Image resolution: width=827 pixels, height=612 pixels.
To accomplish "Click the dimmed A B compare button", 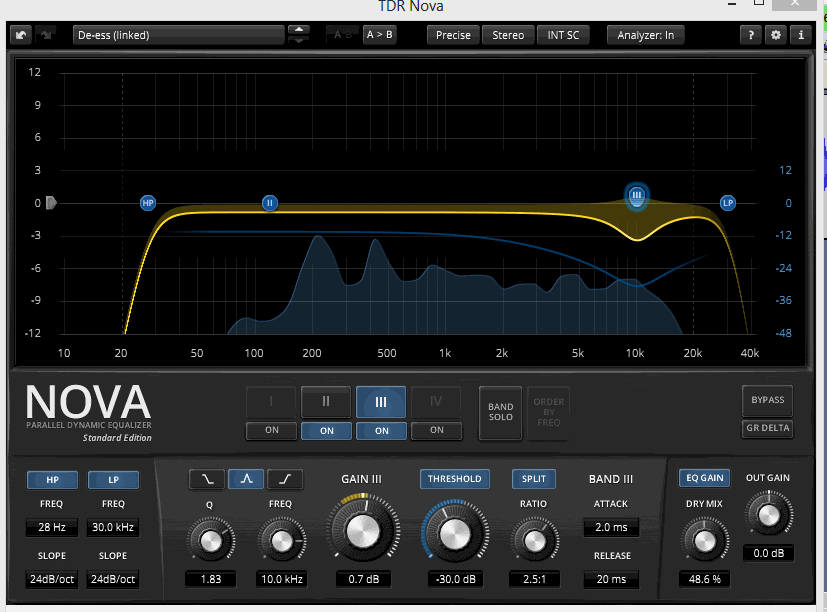I will pos(342,35).
